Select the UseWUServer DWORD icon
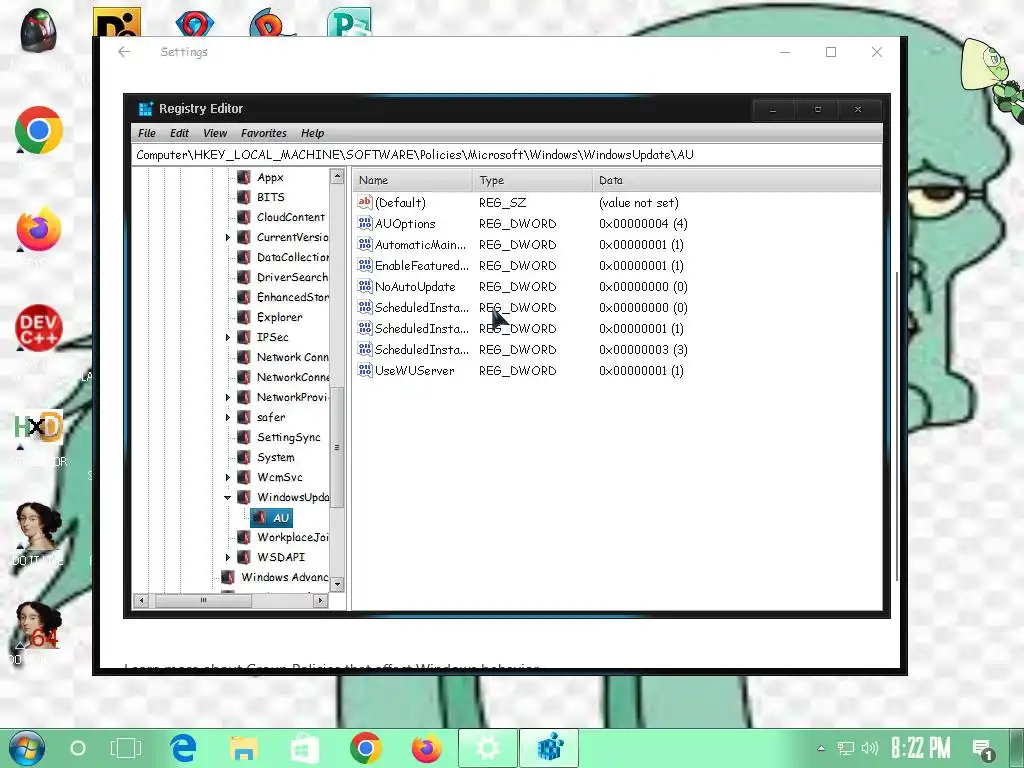 coord(365,370)
